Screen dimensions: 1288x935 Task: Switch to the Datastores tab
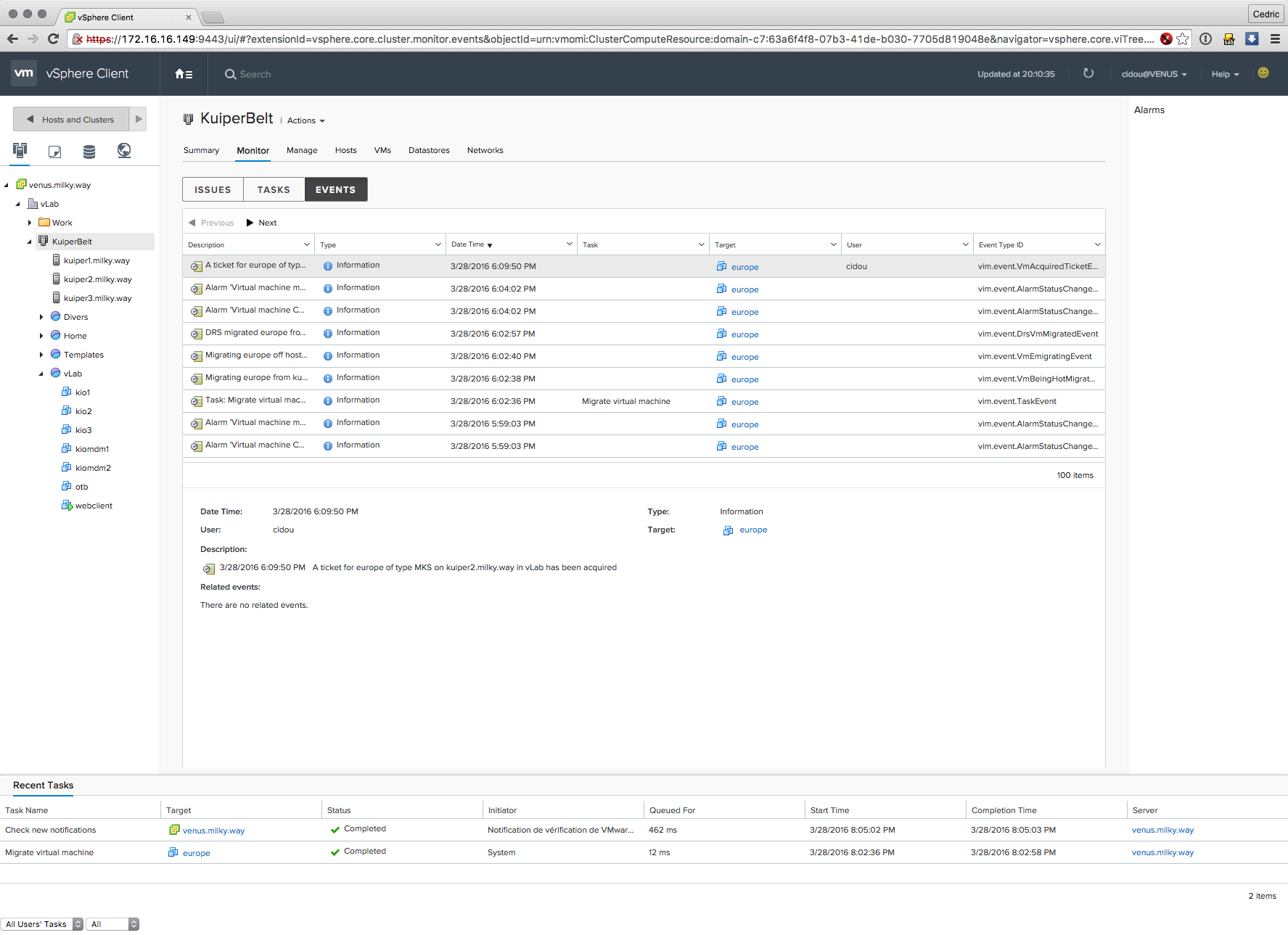(x=428, y=150)
